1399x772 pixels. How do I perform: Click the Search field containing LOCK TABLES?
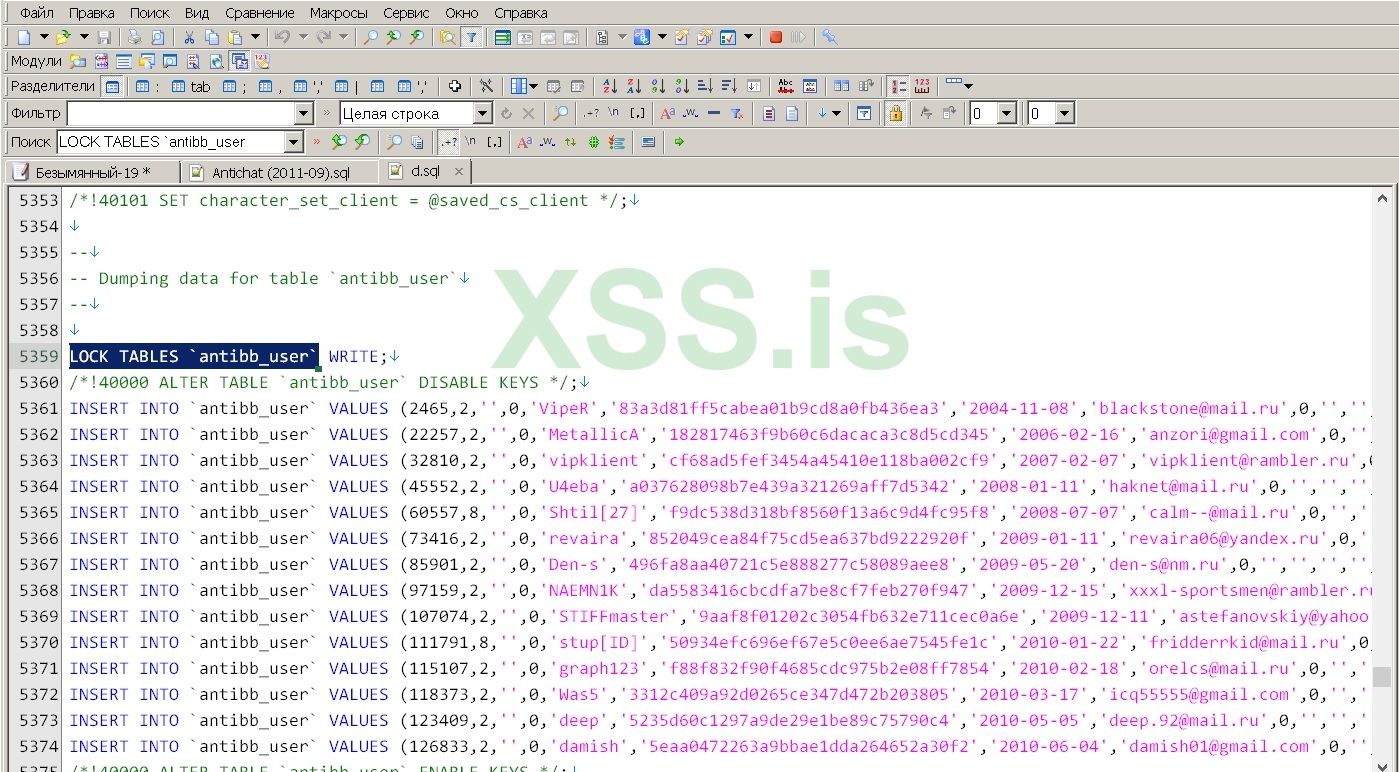point(171,142)
